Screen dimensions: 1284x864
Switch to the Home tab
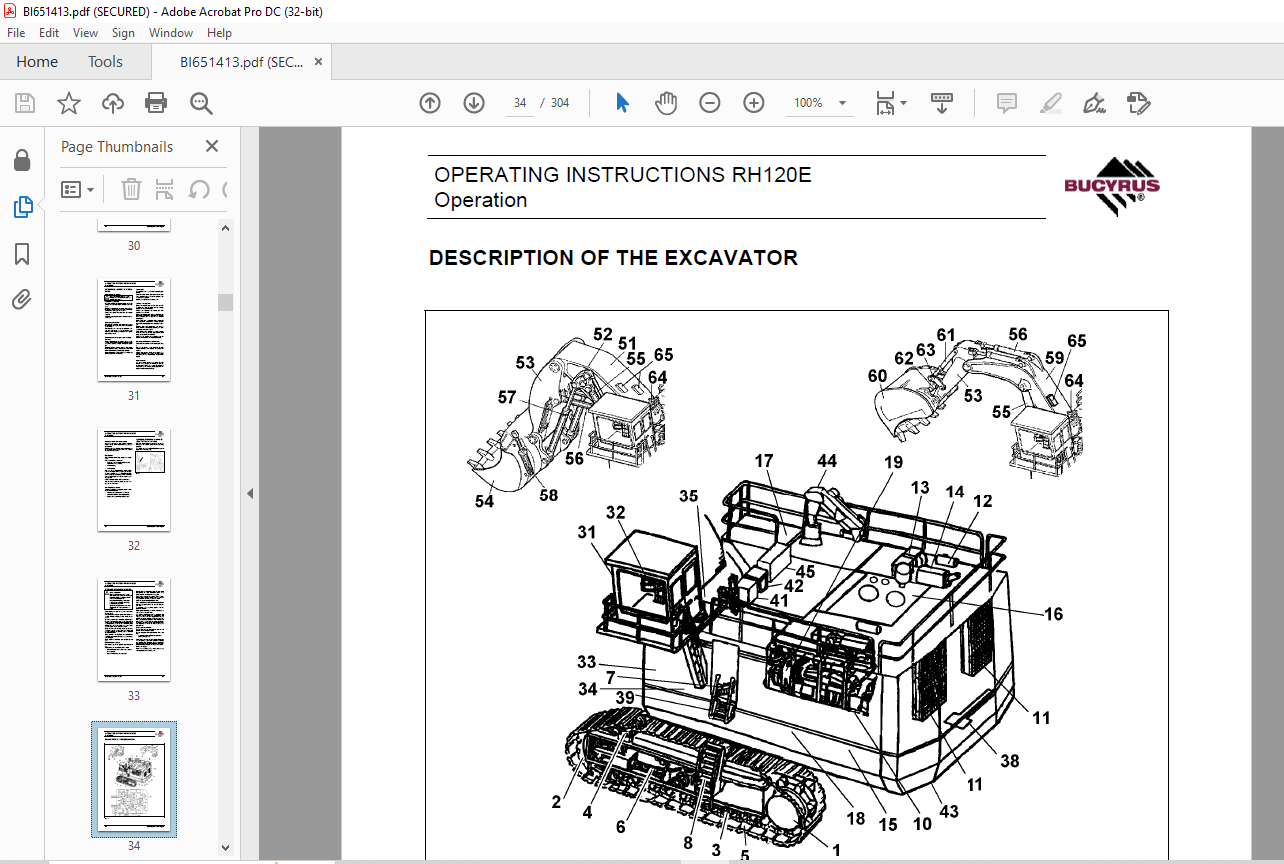(x=37, y=62)
